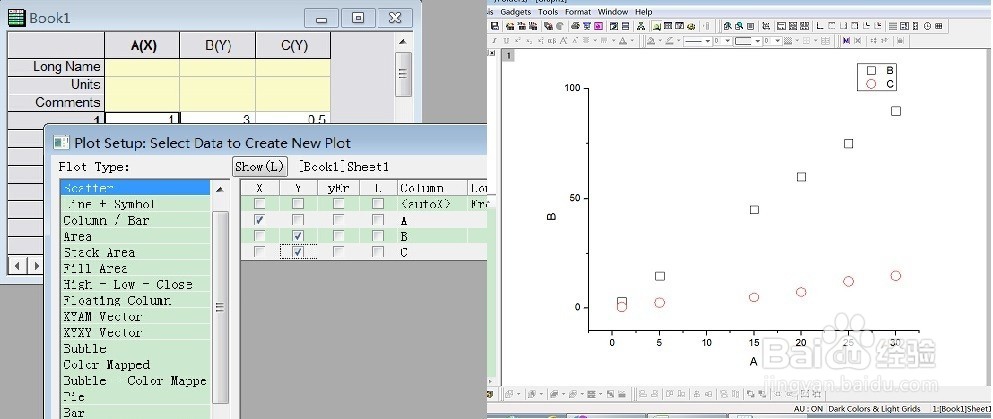Open the Tools menu

pyautogui.click(x=548, y=11)
